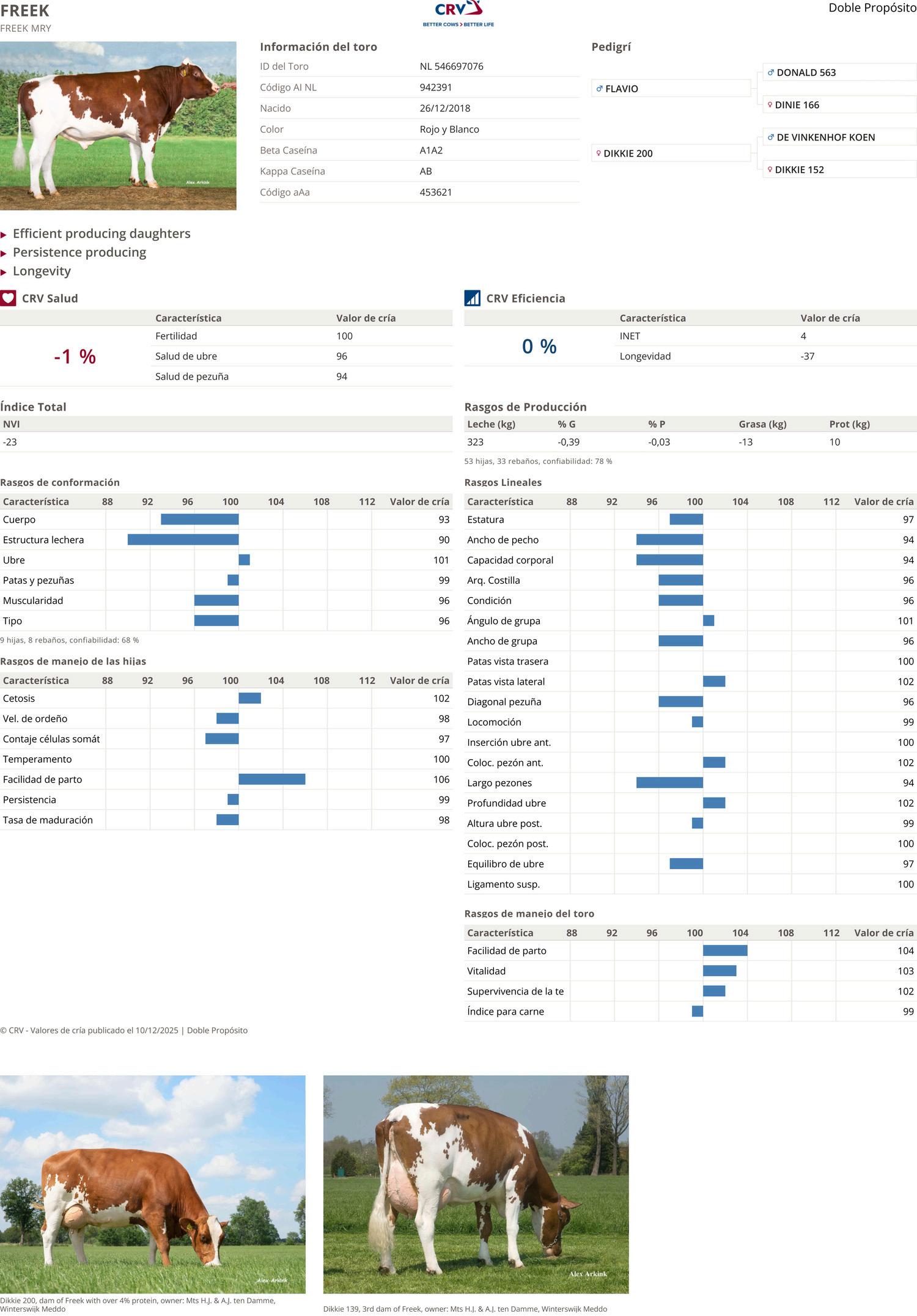Click the Prot (kg) value 10
917x1316 pixels.
(x=834, y=442)
